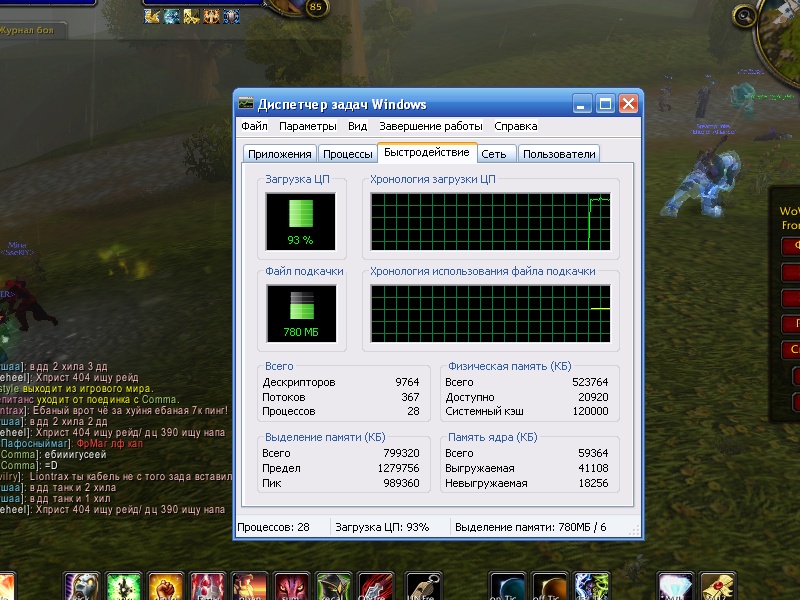Minimize the Task Manager window
Viewport: 800px width, 600px height.
pyautogui.click(x=581, y=104)
